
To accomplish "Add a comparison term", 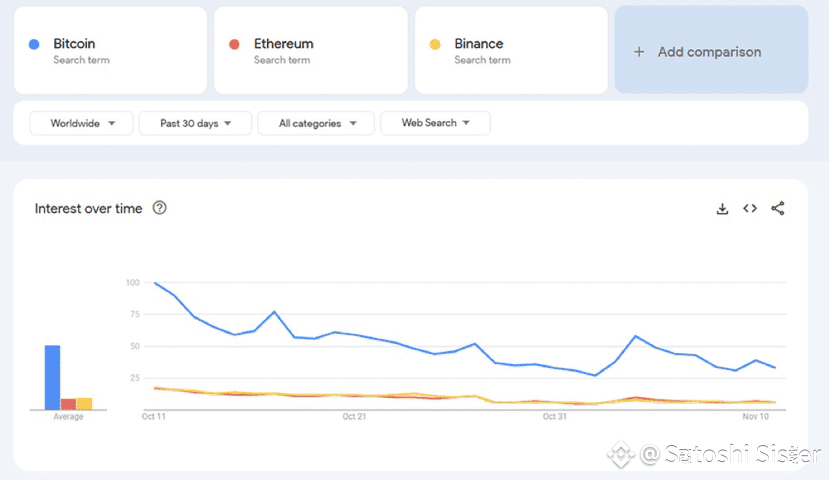I will [710, 52].
